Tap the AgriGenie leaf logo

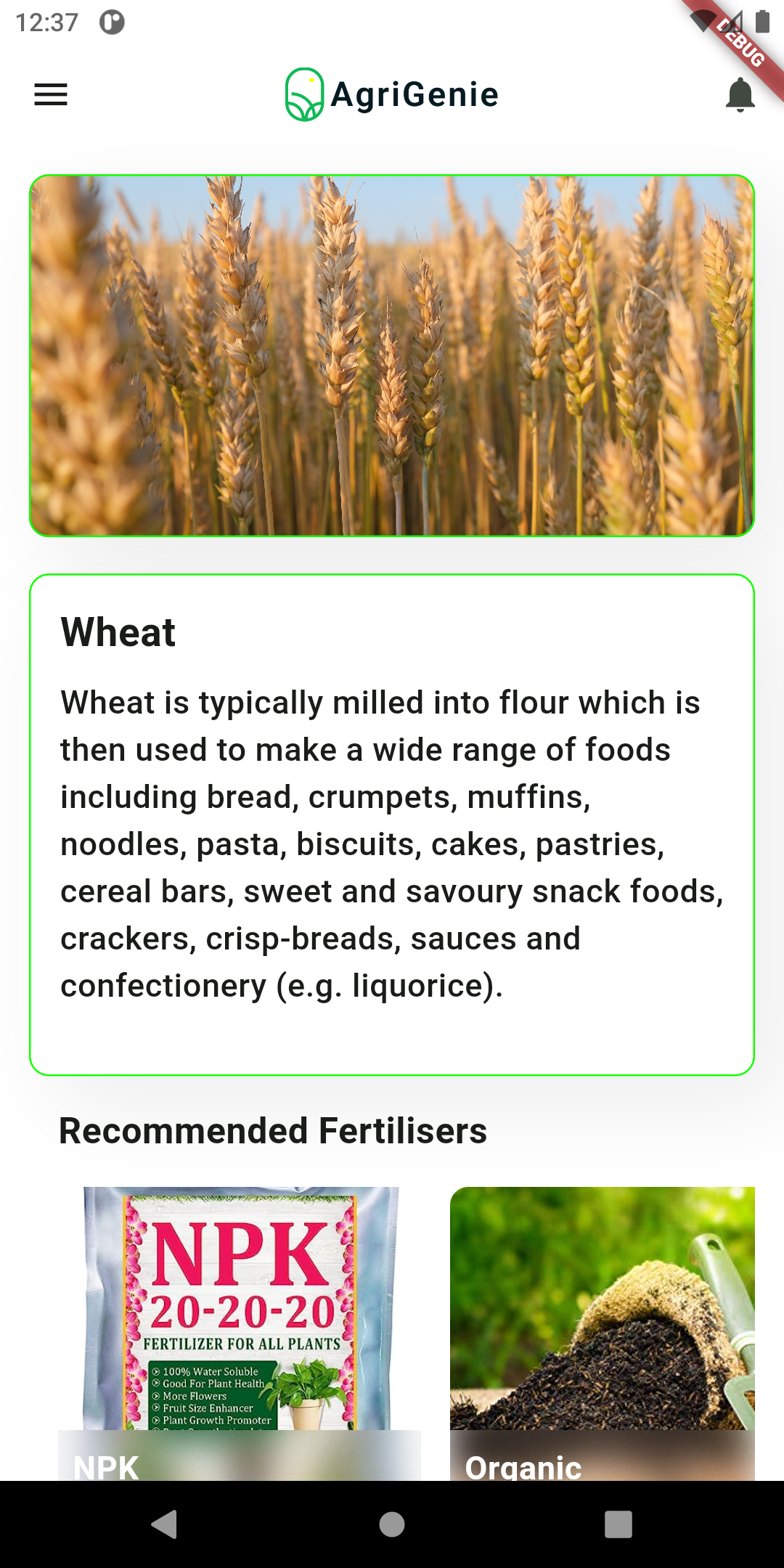click(305, 94)
